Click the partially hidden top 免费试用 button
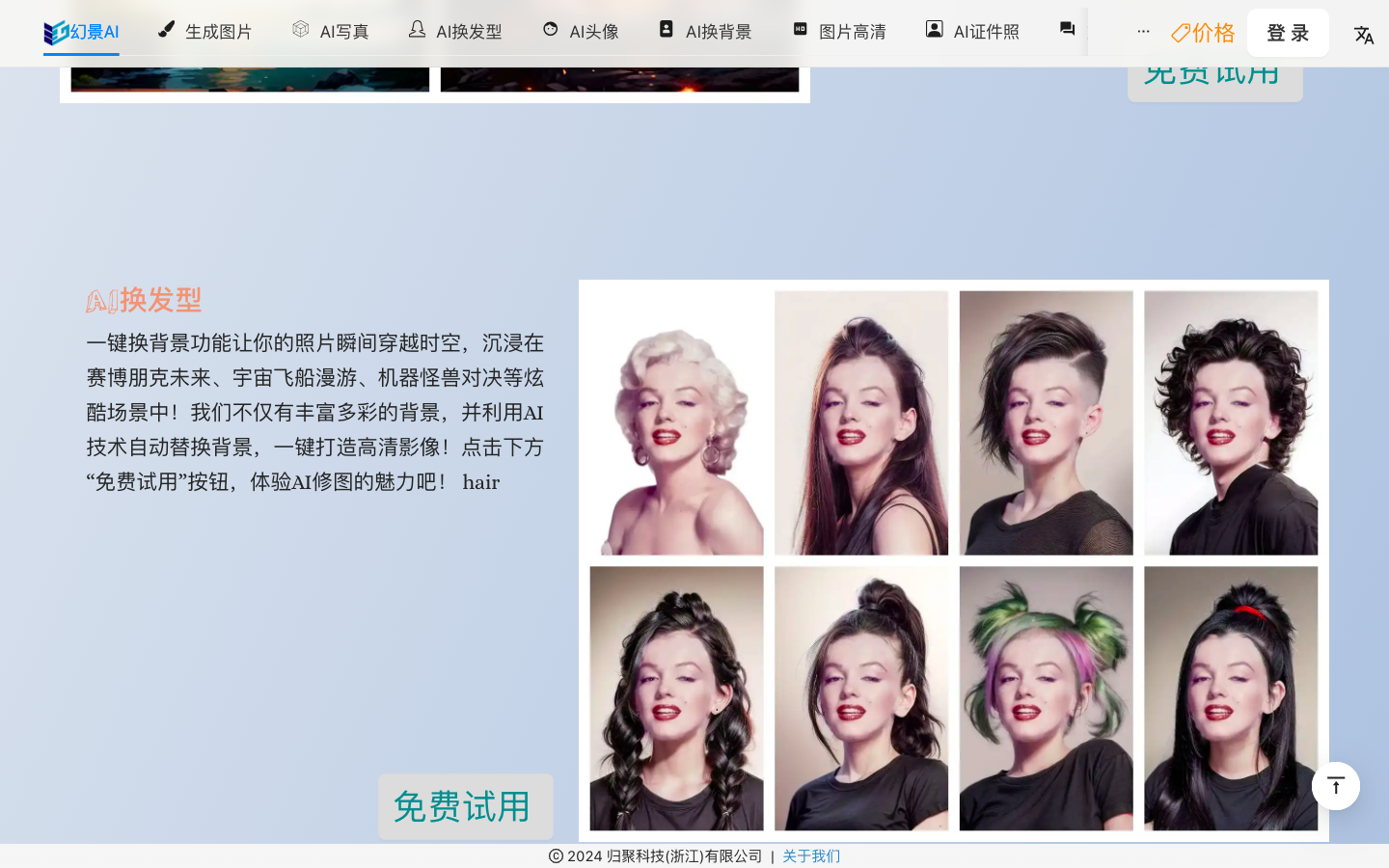Screen dimensions: 1389x868 (x=1215, y=84)
